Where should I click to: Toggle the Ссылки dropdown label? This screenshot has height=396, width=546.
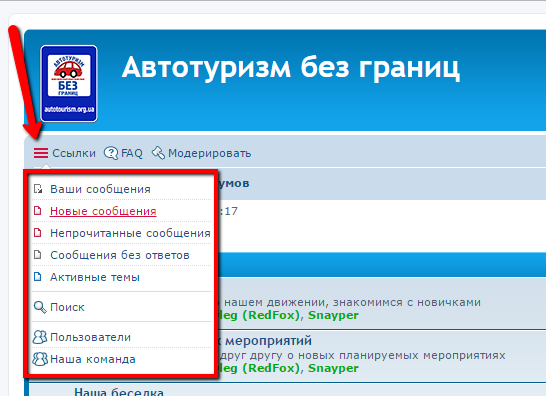pos(74,153)
